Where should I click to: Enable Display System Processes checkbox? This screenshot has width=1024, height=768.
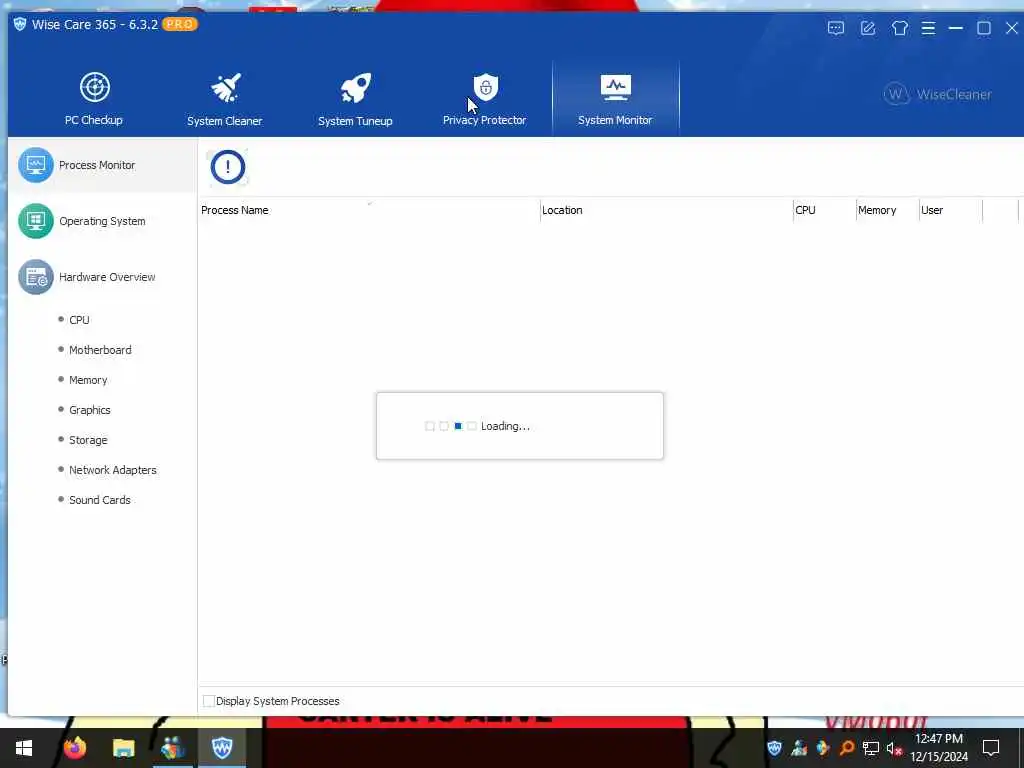[x=209, y=701]
